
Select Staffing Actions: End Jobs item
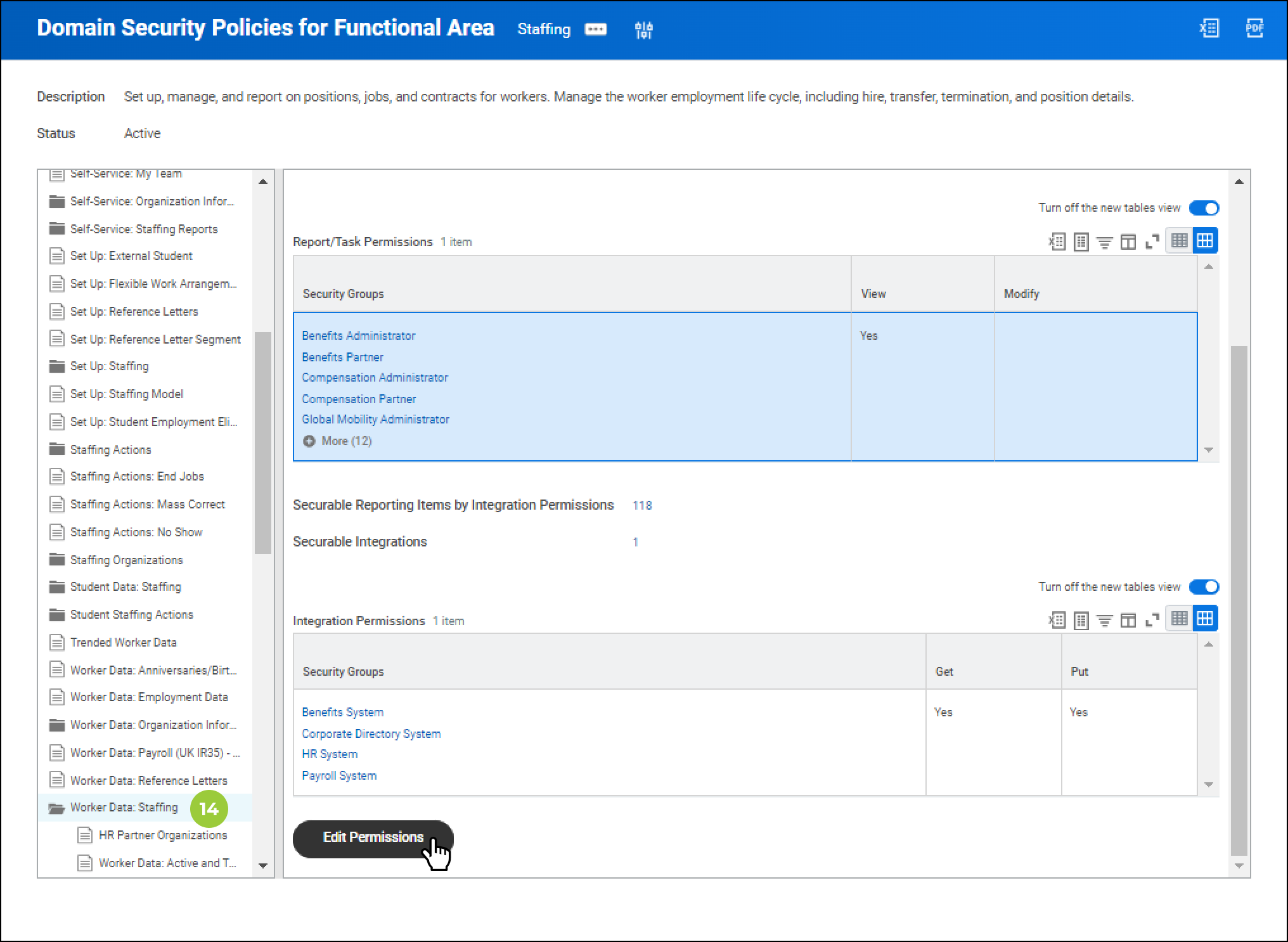click(137, 476)
